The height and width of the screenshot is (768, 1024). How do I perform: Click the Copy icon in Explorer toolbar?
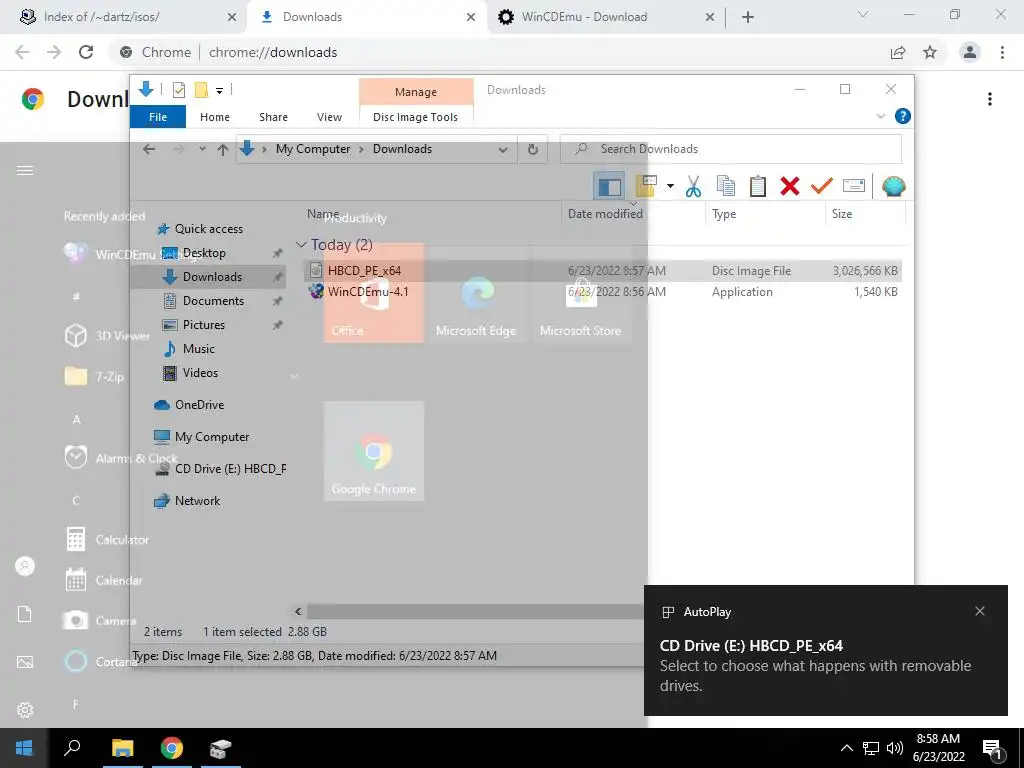[726, 187]
